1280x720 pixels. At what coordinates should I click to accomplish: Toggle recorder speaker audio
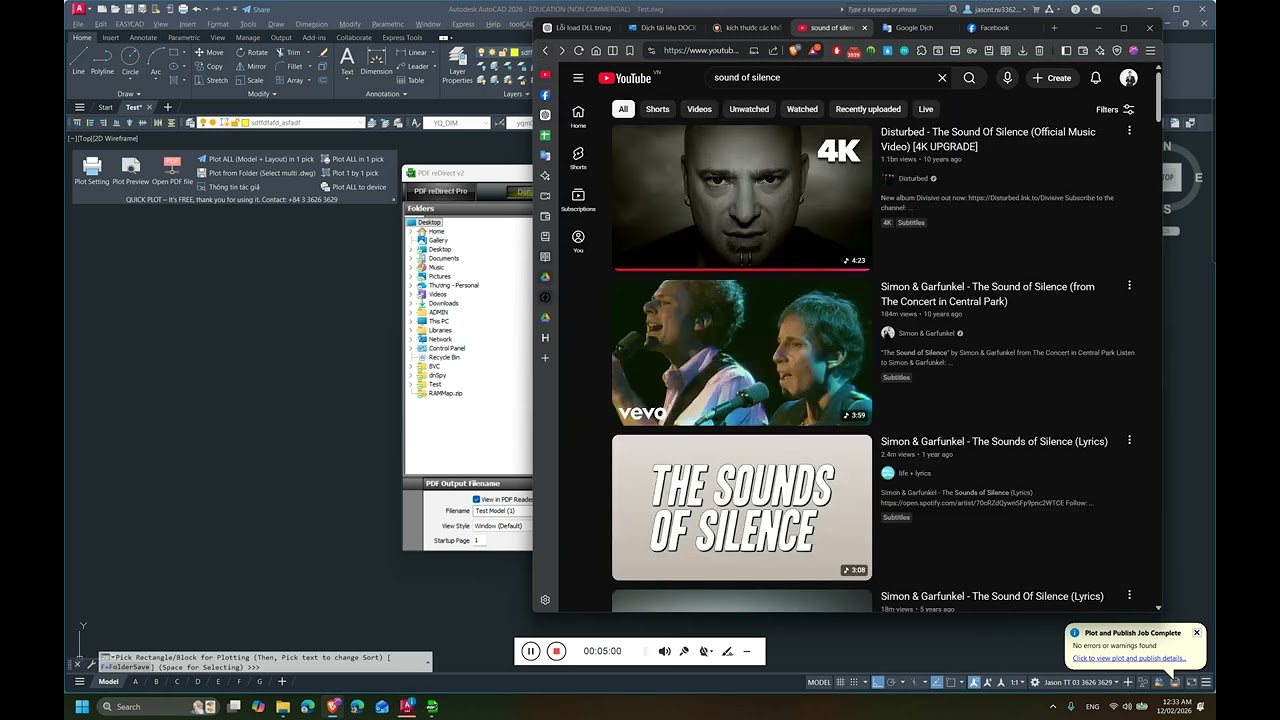(664, 651)
